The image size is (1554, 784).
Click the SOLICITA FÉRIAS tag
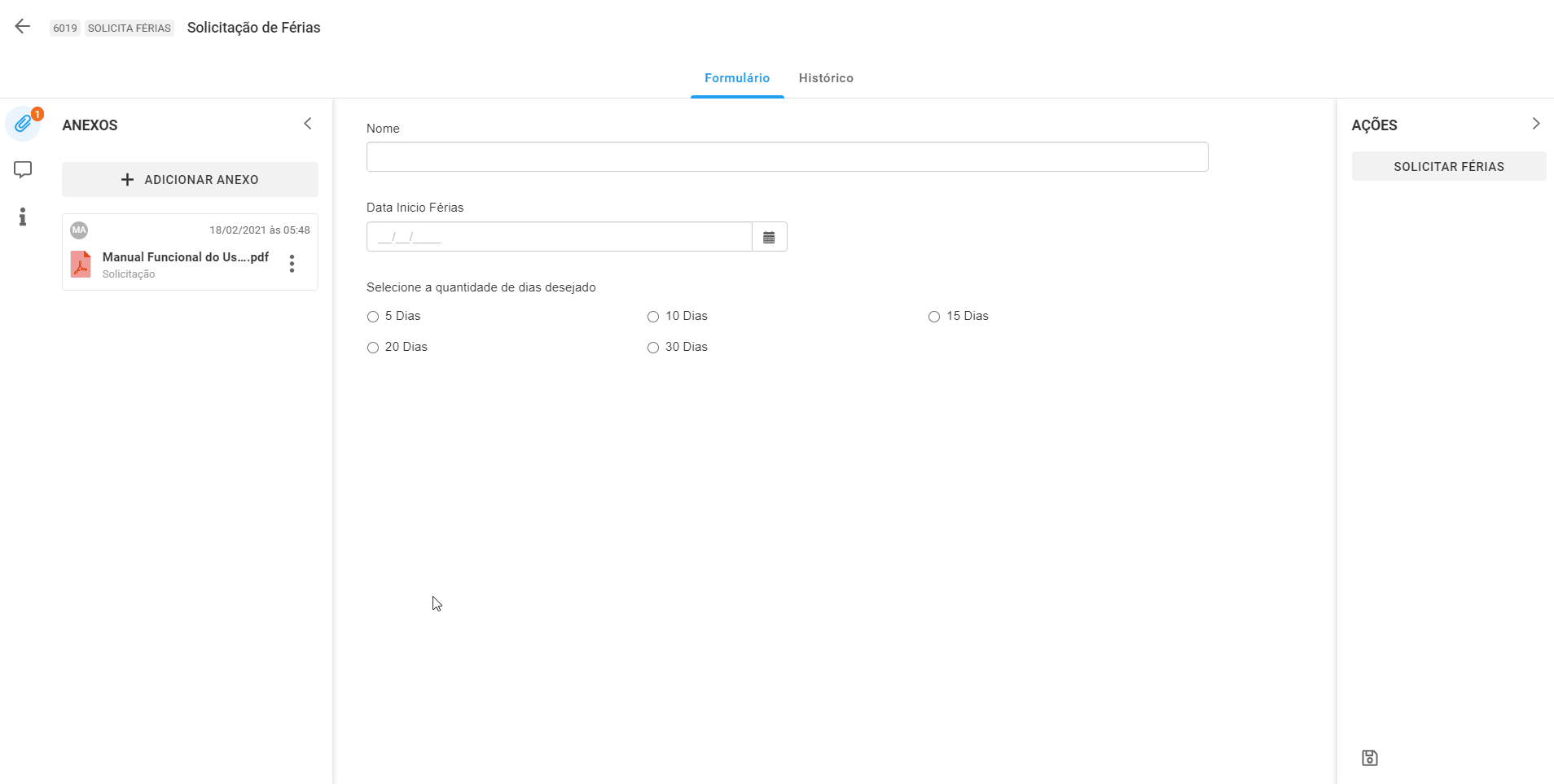click(x=129, y=28)
